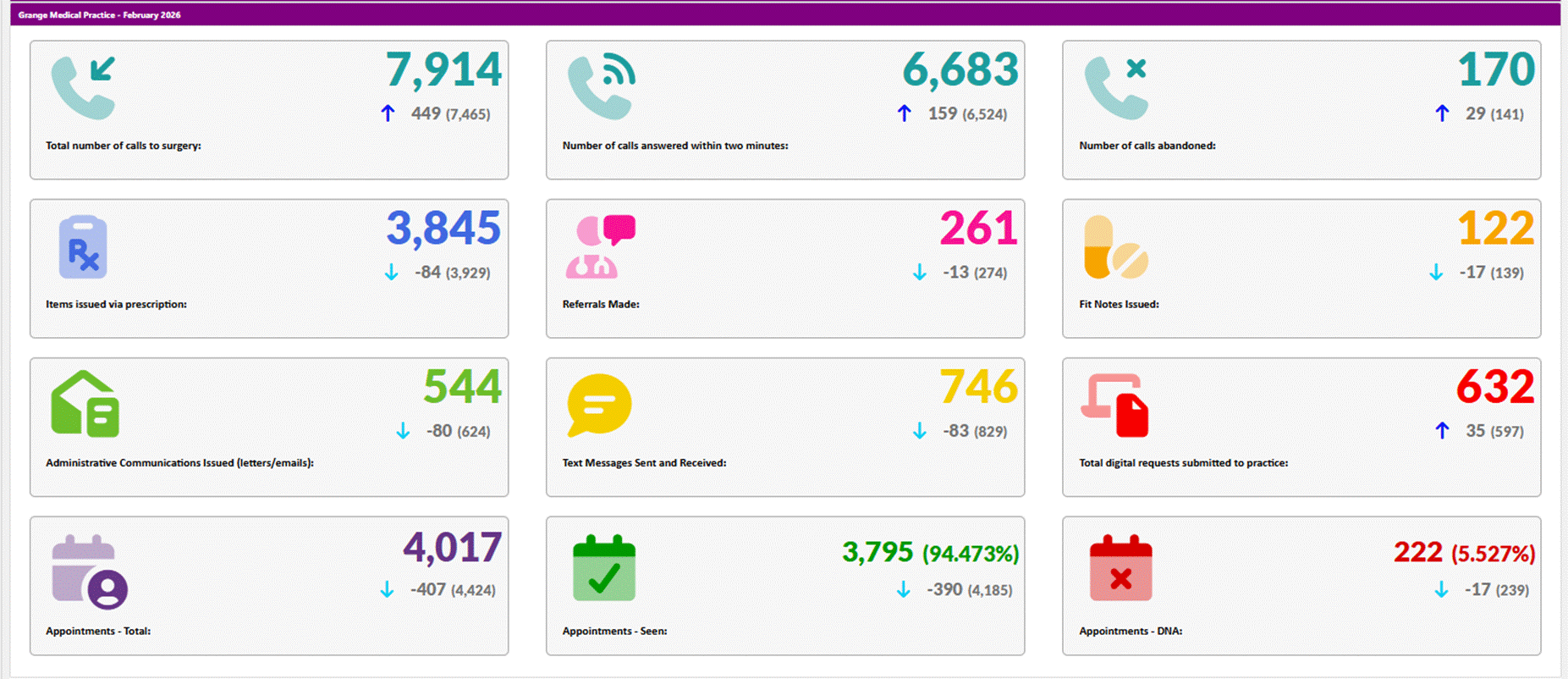Click the Rx prescription clipboard icon

tap(83, 247)
